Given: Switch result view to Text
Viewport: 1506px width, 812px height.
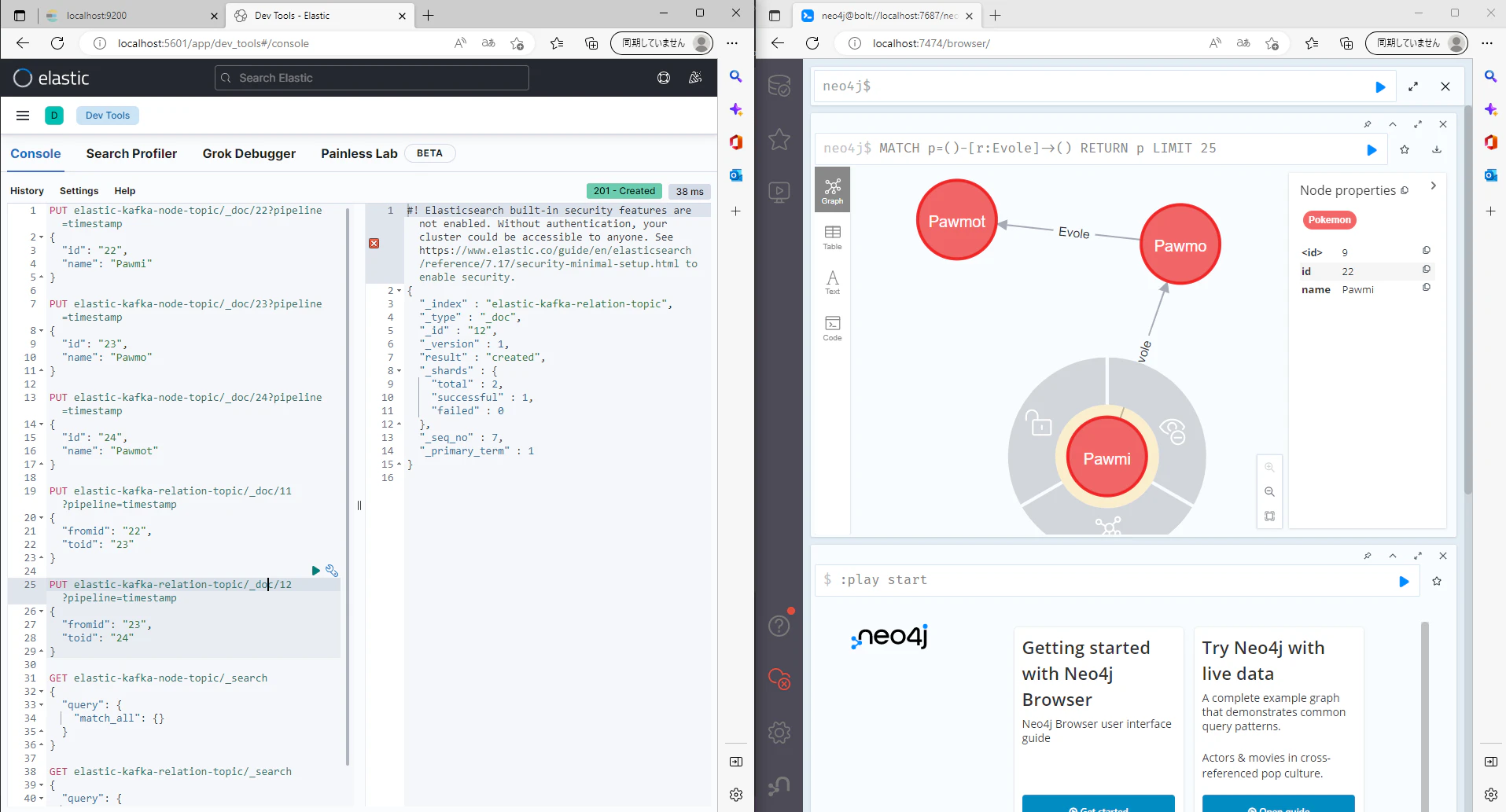Looking at the screenshot, I should 832,282.
